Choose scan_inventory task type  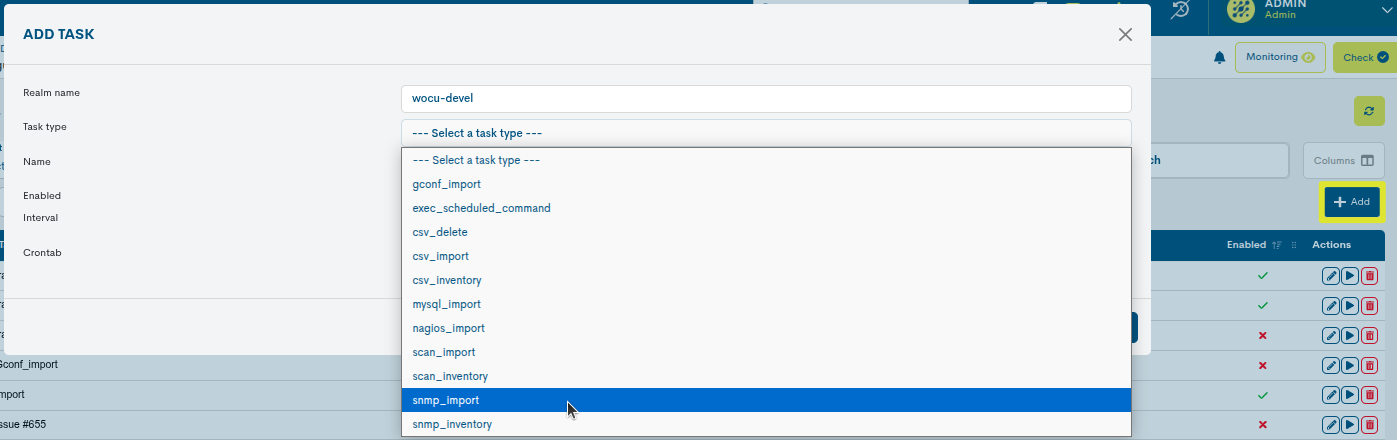click(x=766, y=376)
